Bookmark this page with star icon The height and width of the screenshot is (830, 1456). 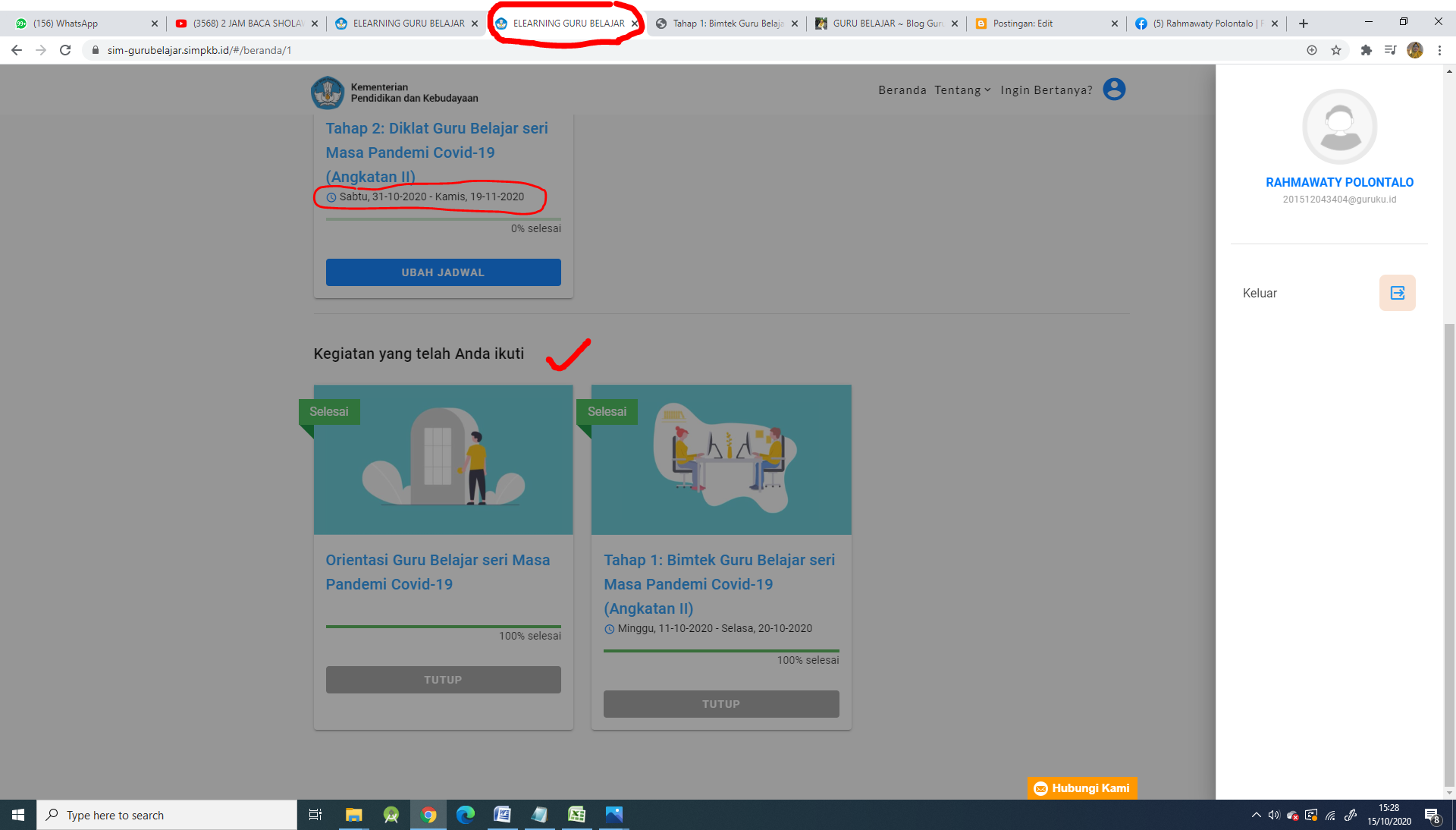tap(1336, 50)
